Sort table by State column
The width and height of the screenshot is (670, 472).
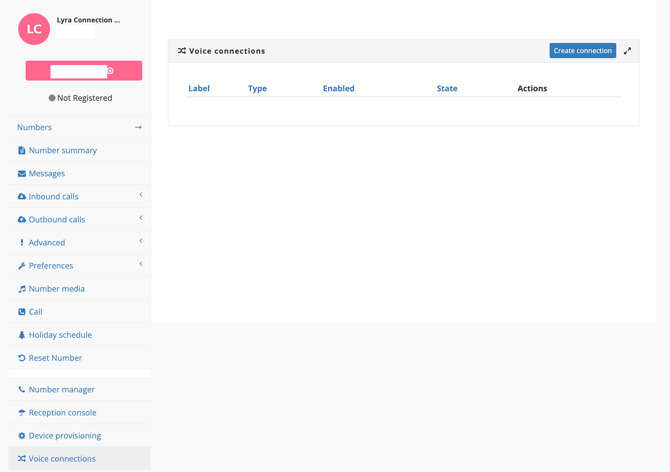click(x=447, y=89)
